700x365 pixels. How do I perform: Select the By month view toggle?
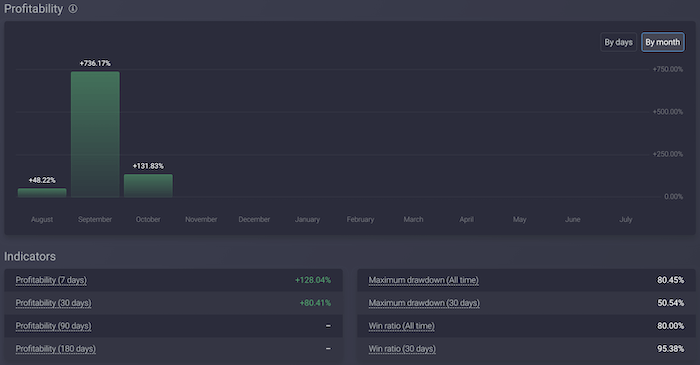coord(662,42)
